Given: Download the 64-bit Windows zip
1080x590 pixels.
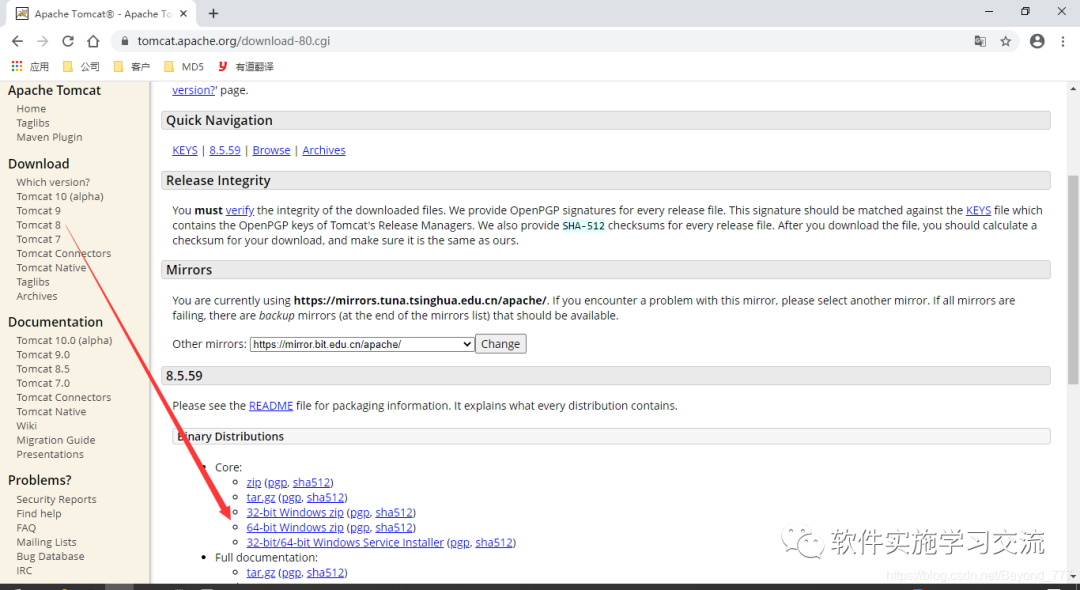Looking at the screenshot, I should click(295, 527).
